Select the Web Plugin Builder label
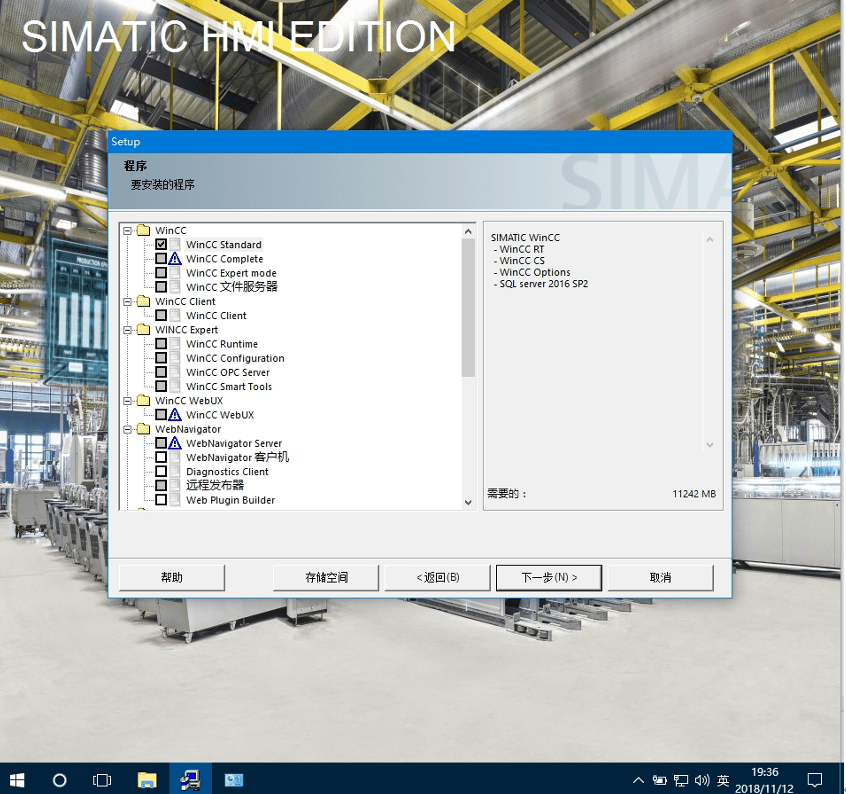The image size is (846, 794). 230,500
